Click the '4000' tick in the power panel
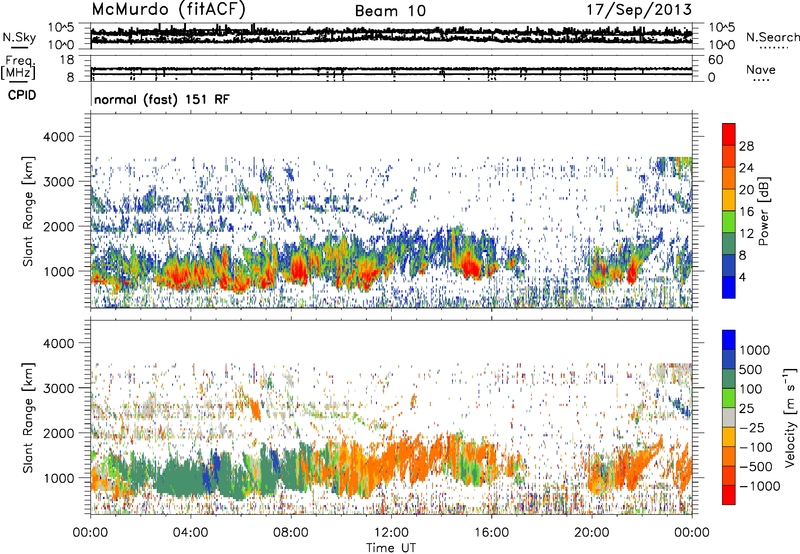Image resolution: width=800 pixels, height=554 pixels. (58, 137)
